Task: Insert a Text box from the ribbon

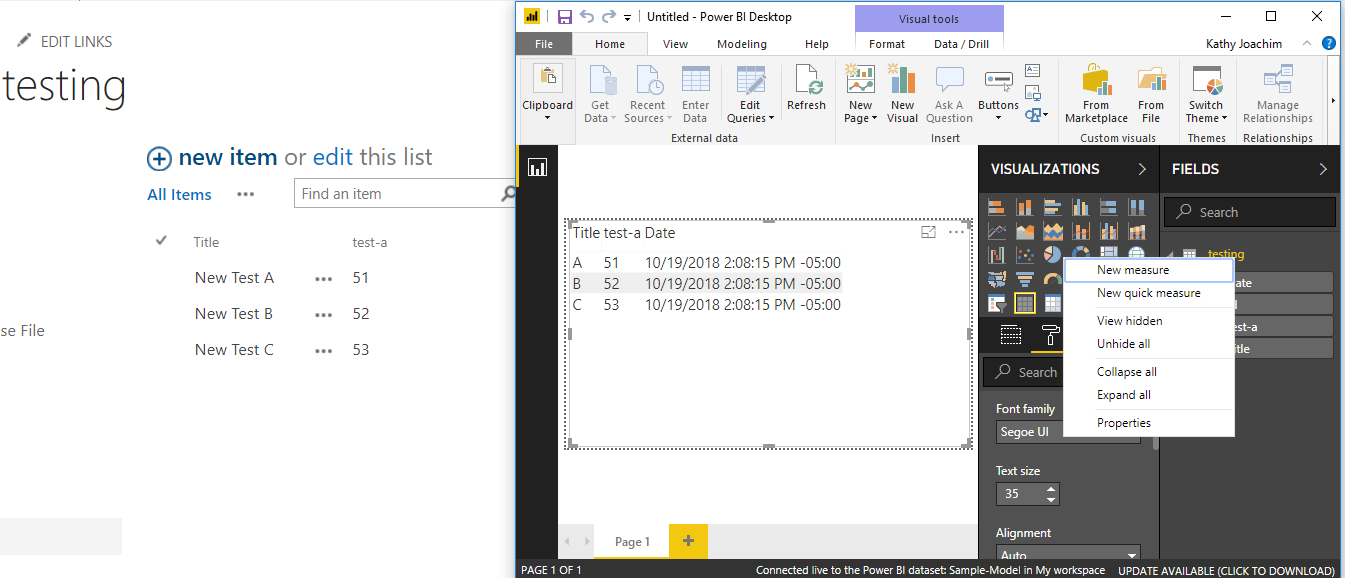Action: point(1033,70)
